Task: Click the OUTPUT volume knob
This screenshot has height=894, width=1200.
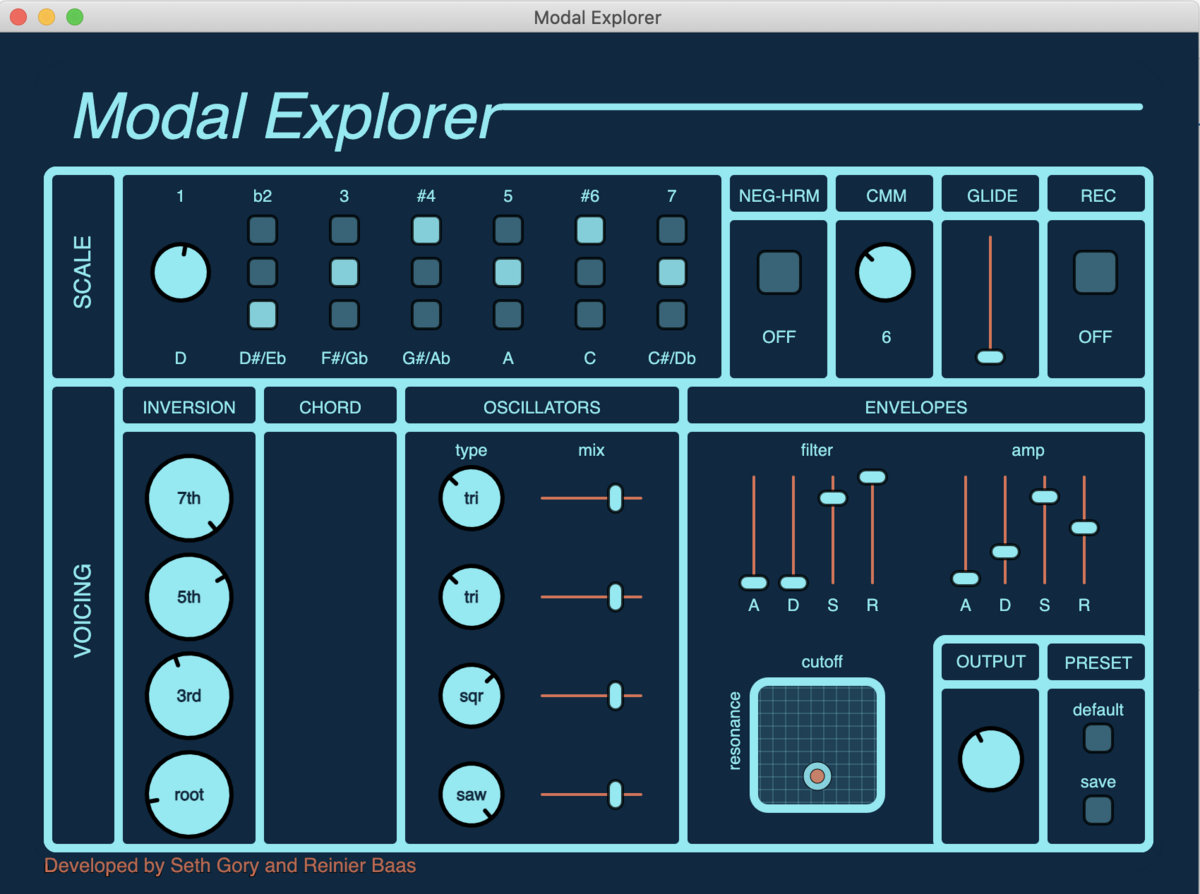Action: (990, 759)
